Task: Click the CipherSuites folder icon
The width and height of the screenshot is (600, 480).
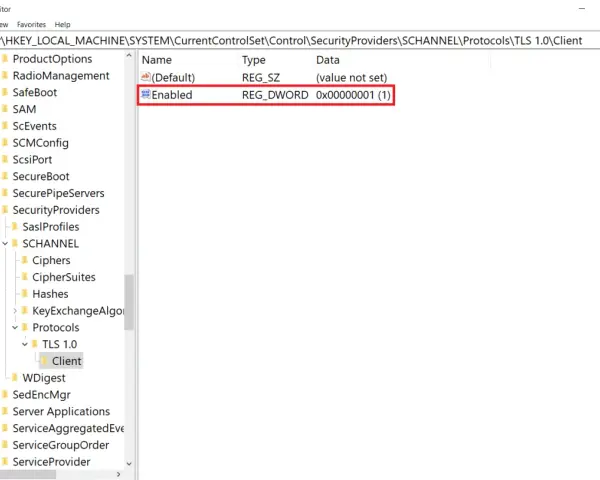Action: pos(25,277)
